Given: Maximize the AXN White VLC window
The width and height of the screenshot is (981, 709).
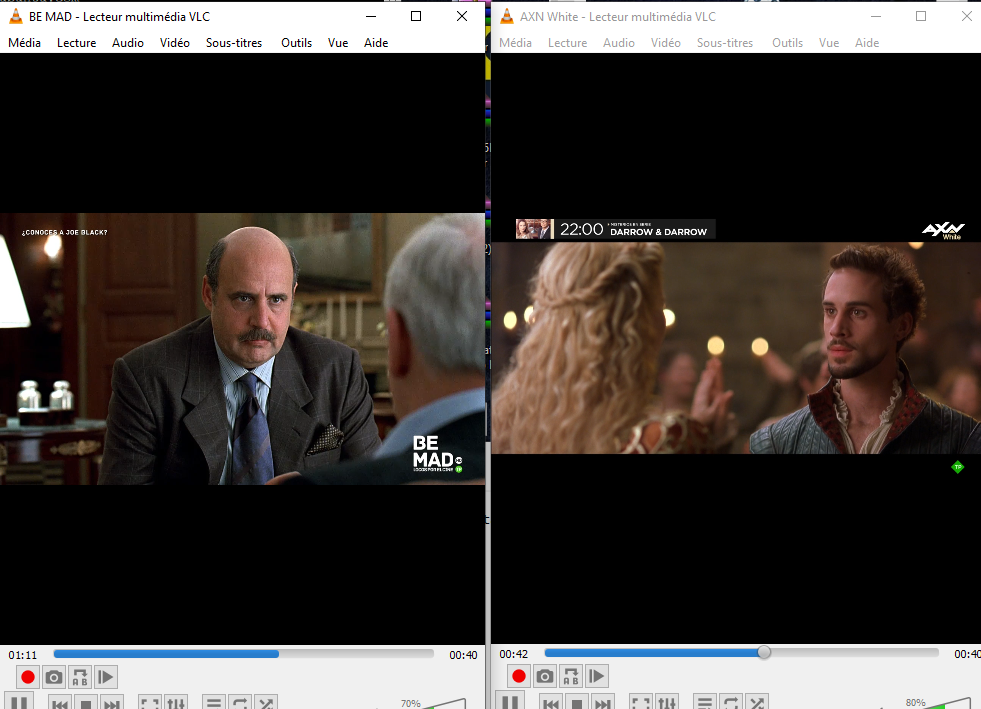Looking at the screenshot, I should click(x=921, y=16).
